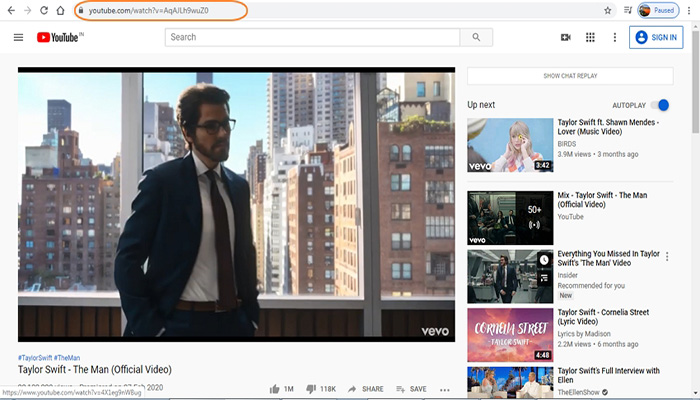
Task: Open the settings three-dot menu beside apps
Action: (613, 38)
